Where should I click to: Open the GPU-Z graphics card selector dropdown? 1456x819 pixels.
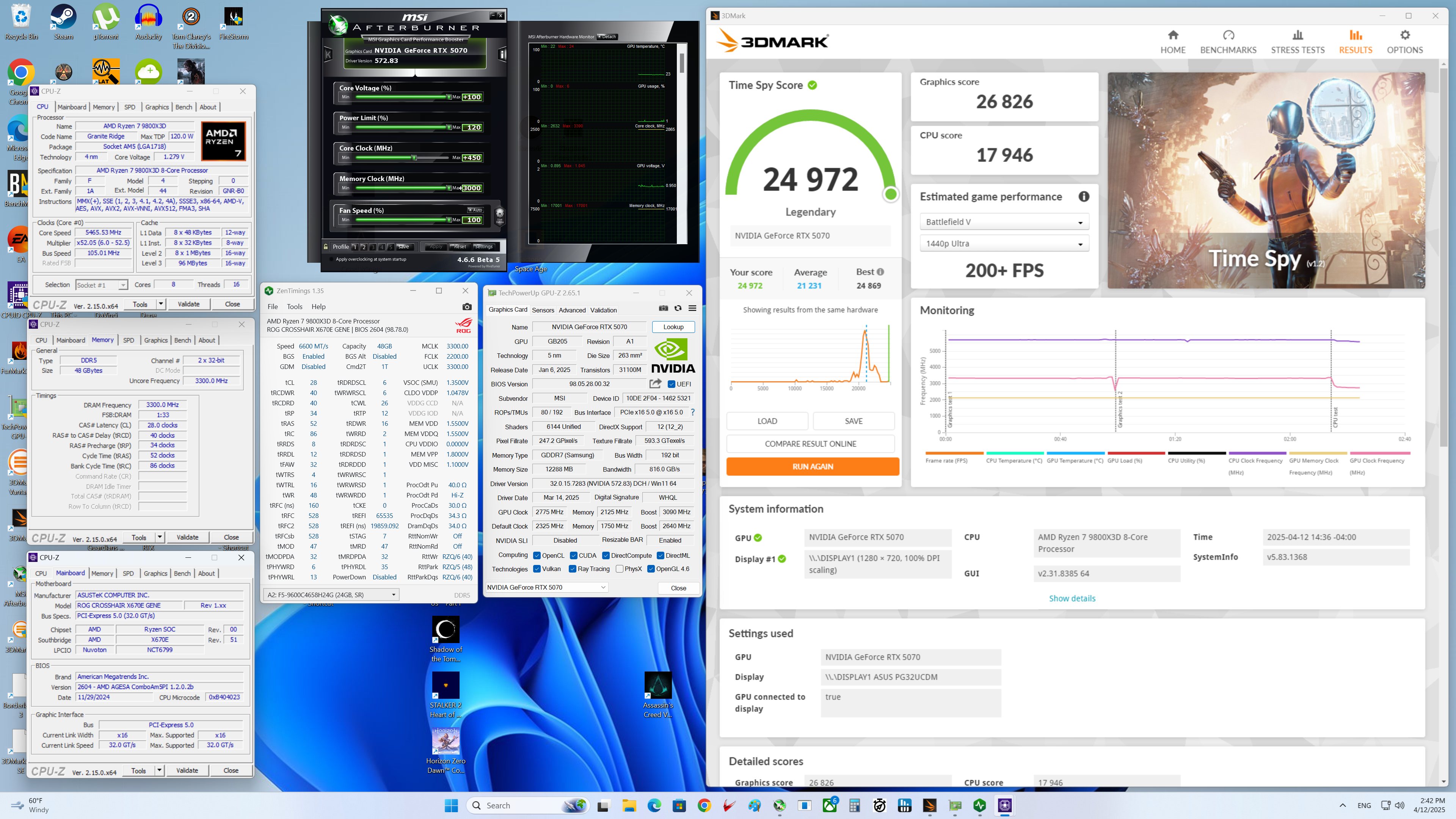[x=546, y=587]
